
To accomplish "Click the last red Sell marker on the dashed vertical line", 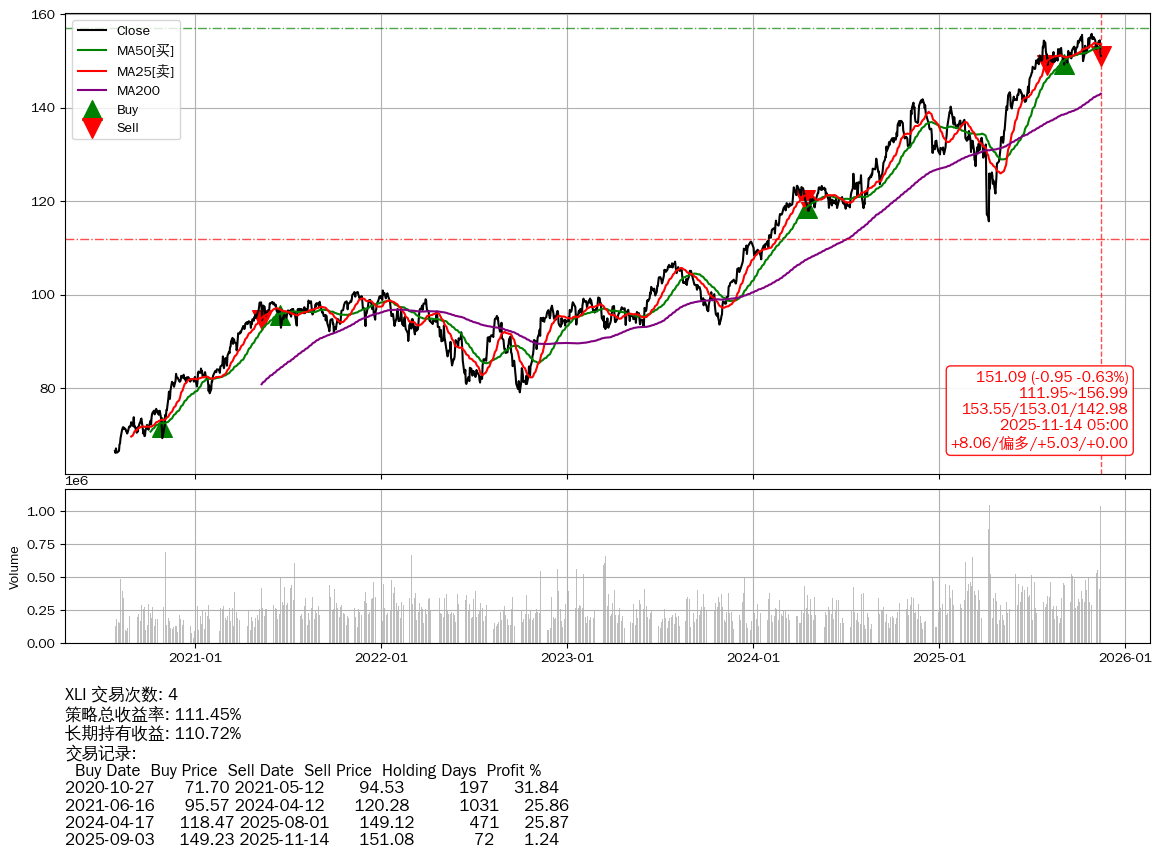I will [1101, 56].
